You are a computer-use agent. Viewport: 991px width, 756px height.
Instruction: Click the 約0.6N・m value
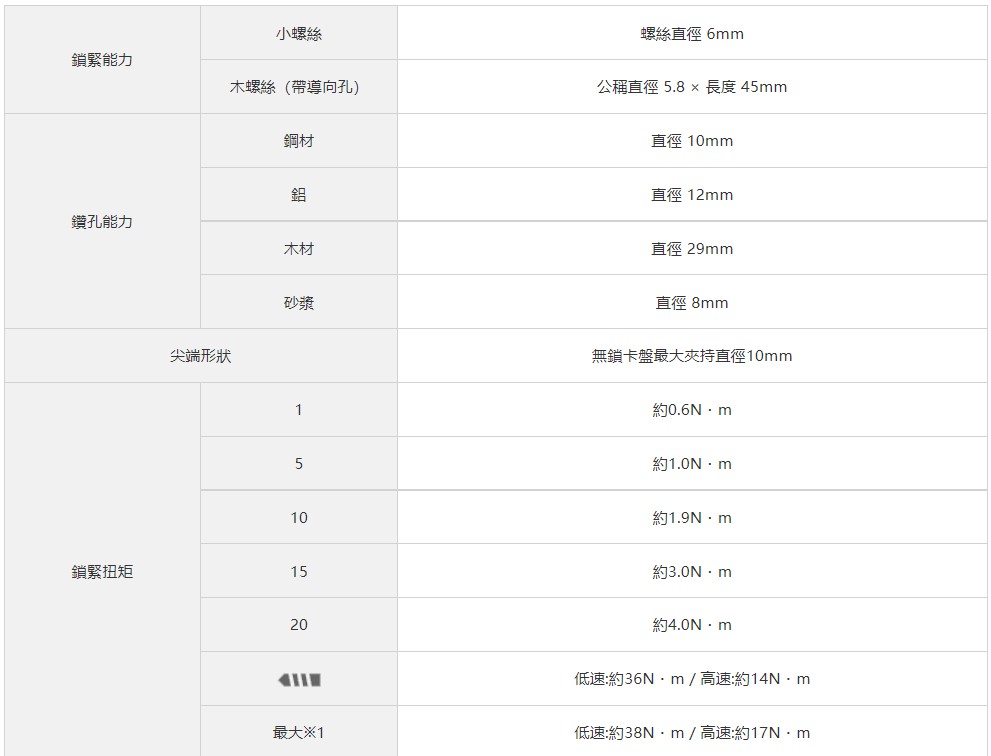[x=692, y=410]
